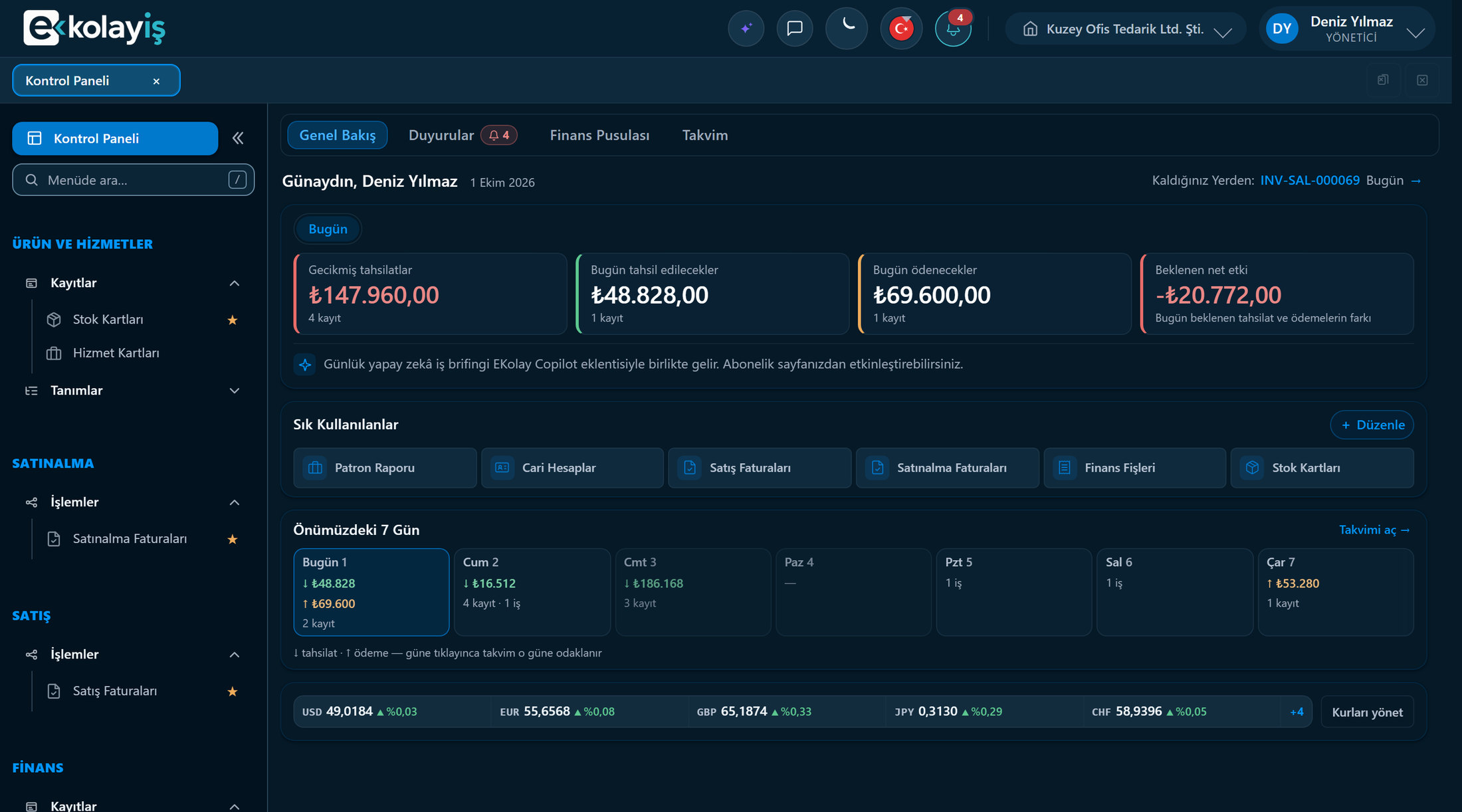Switch to the Duyurular tab
The width and height of the screenshot is (1462, 812).
pos(462,135)
